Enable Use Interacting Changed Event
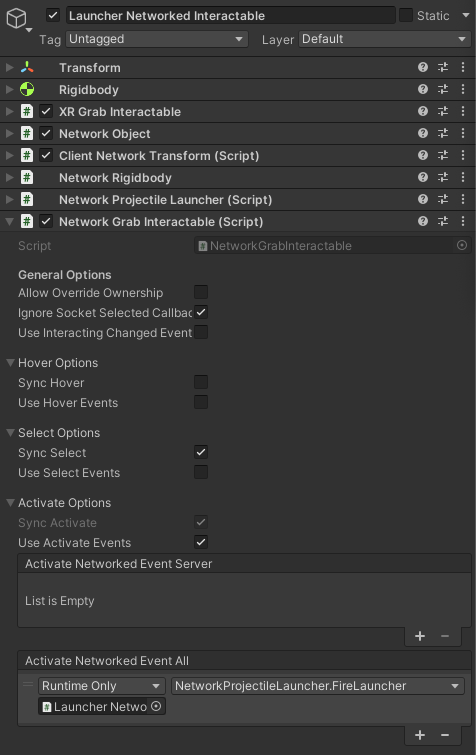Screen dimensions: 476x755 [201, 332]
